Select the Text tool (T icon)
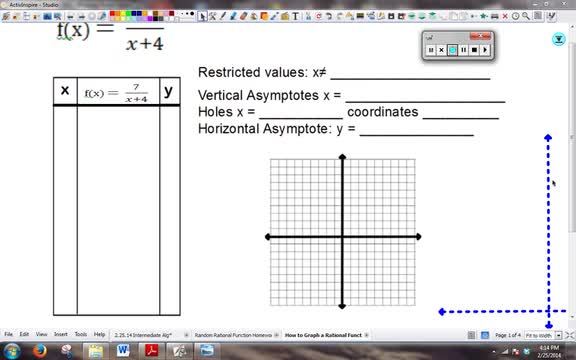Viewport: 576px width, 360px height. point(295,16)
